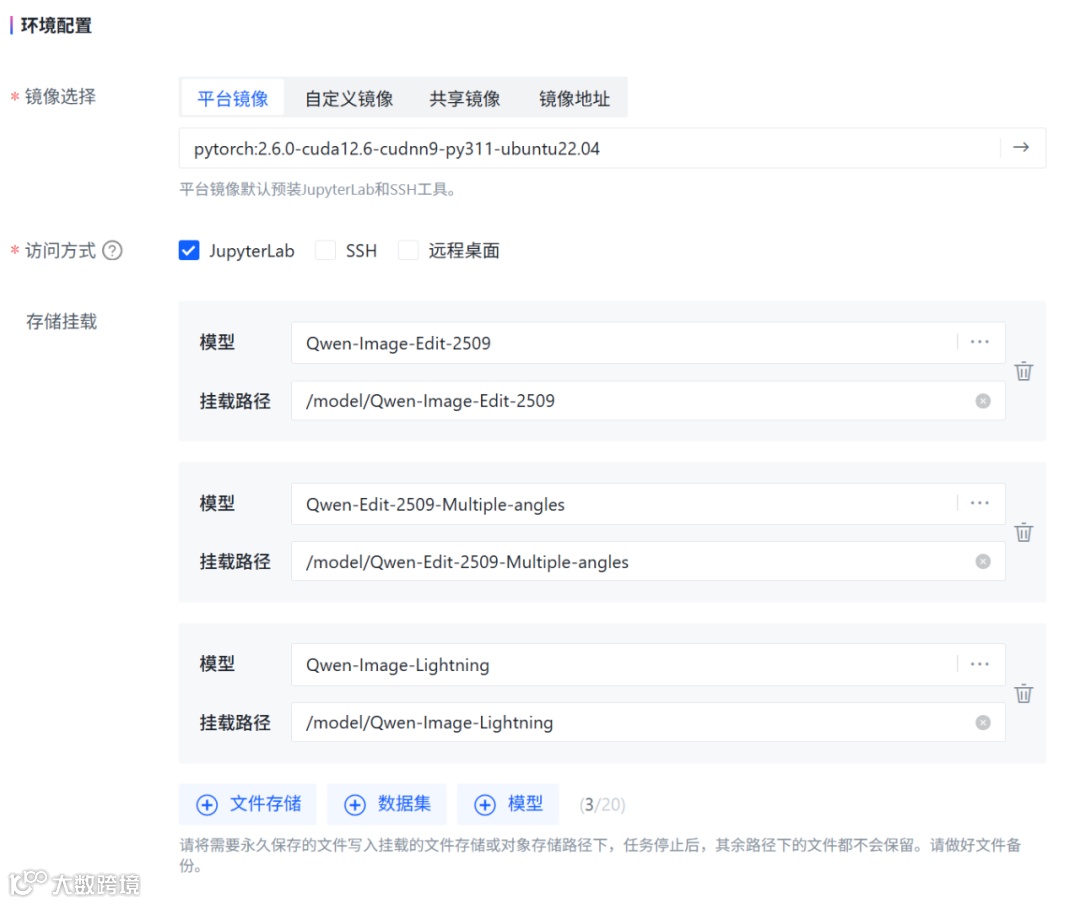Click the Qwen-Edit-2509-Multiple-angles model field
Screen dimensions: 1080x904
(647, 504)
